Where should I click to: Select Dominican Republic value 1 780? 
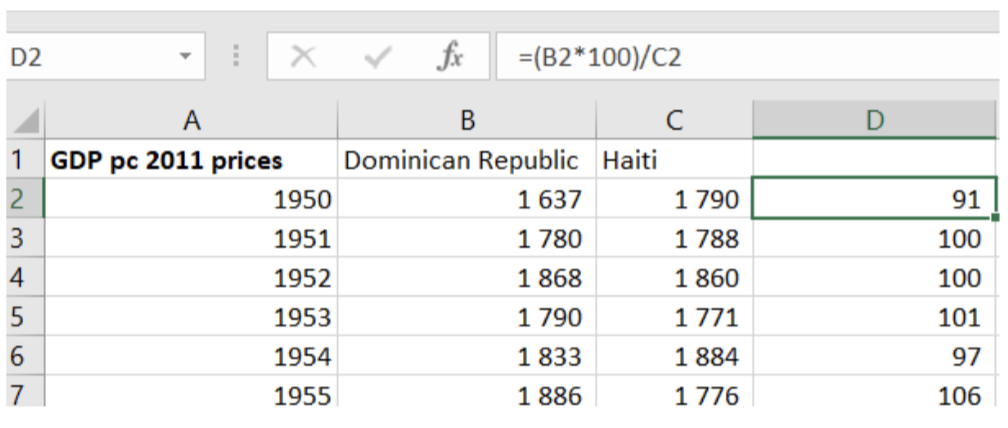click(467, 238)
